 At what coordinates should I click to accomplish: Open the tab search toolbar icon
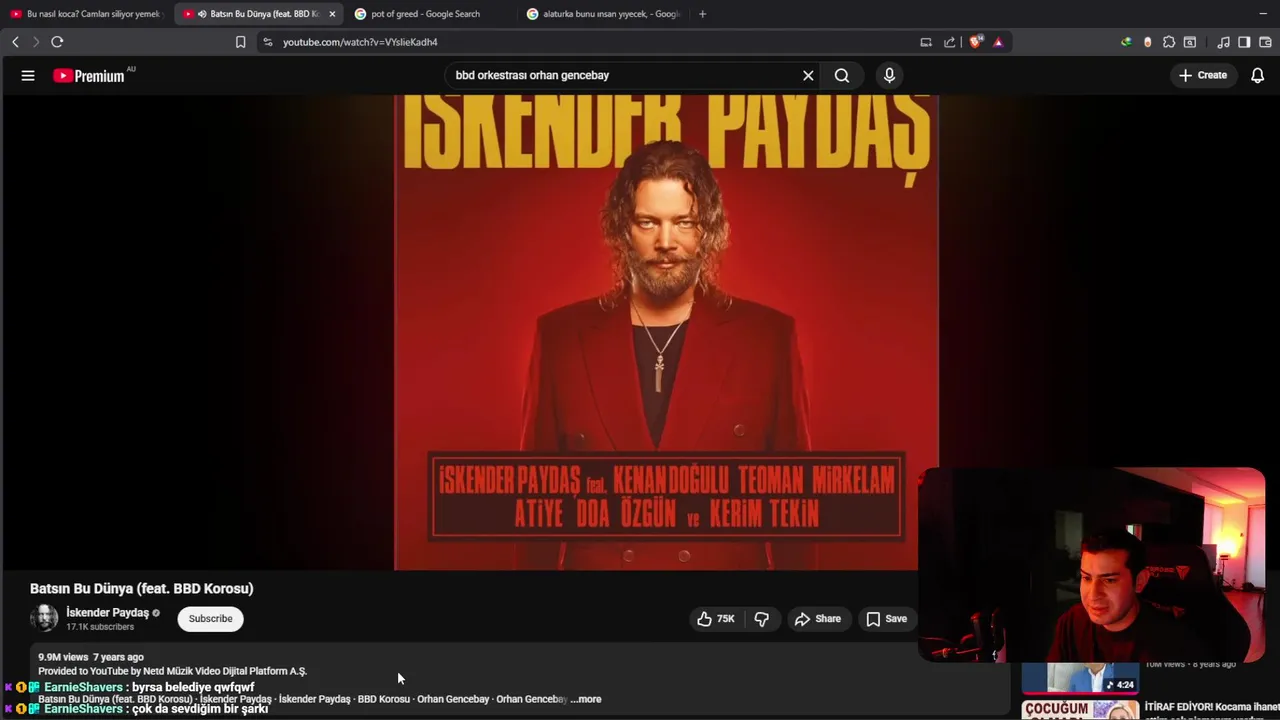tap(1190, 42)
